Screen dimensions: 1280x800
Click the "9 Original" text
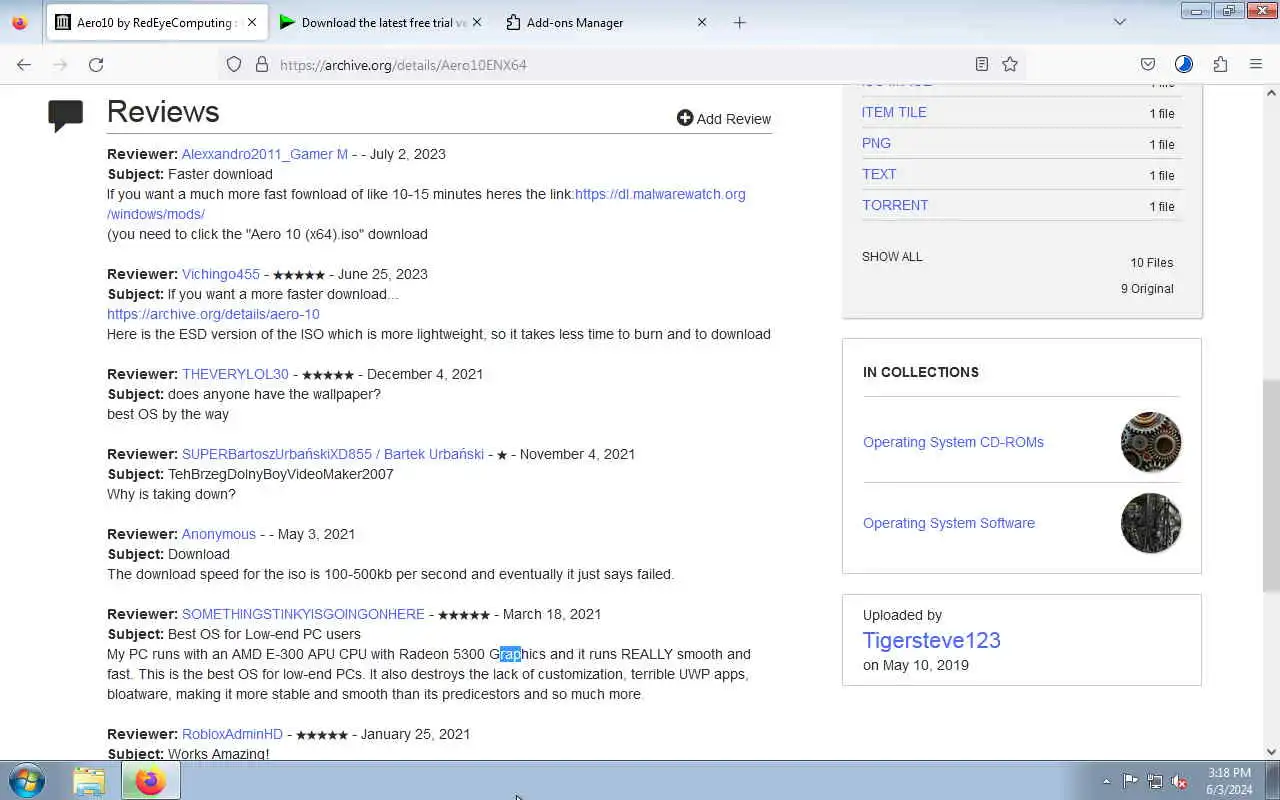1147,288
